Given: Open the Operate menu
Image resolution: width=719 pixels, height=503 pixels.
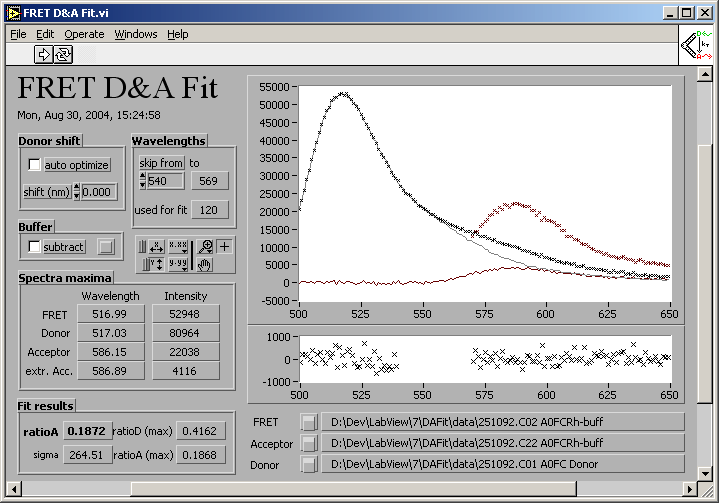Looking at the screenshot, I should click(84, 34).
